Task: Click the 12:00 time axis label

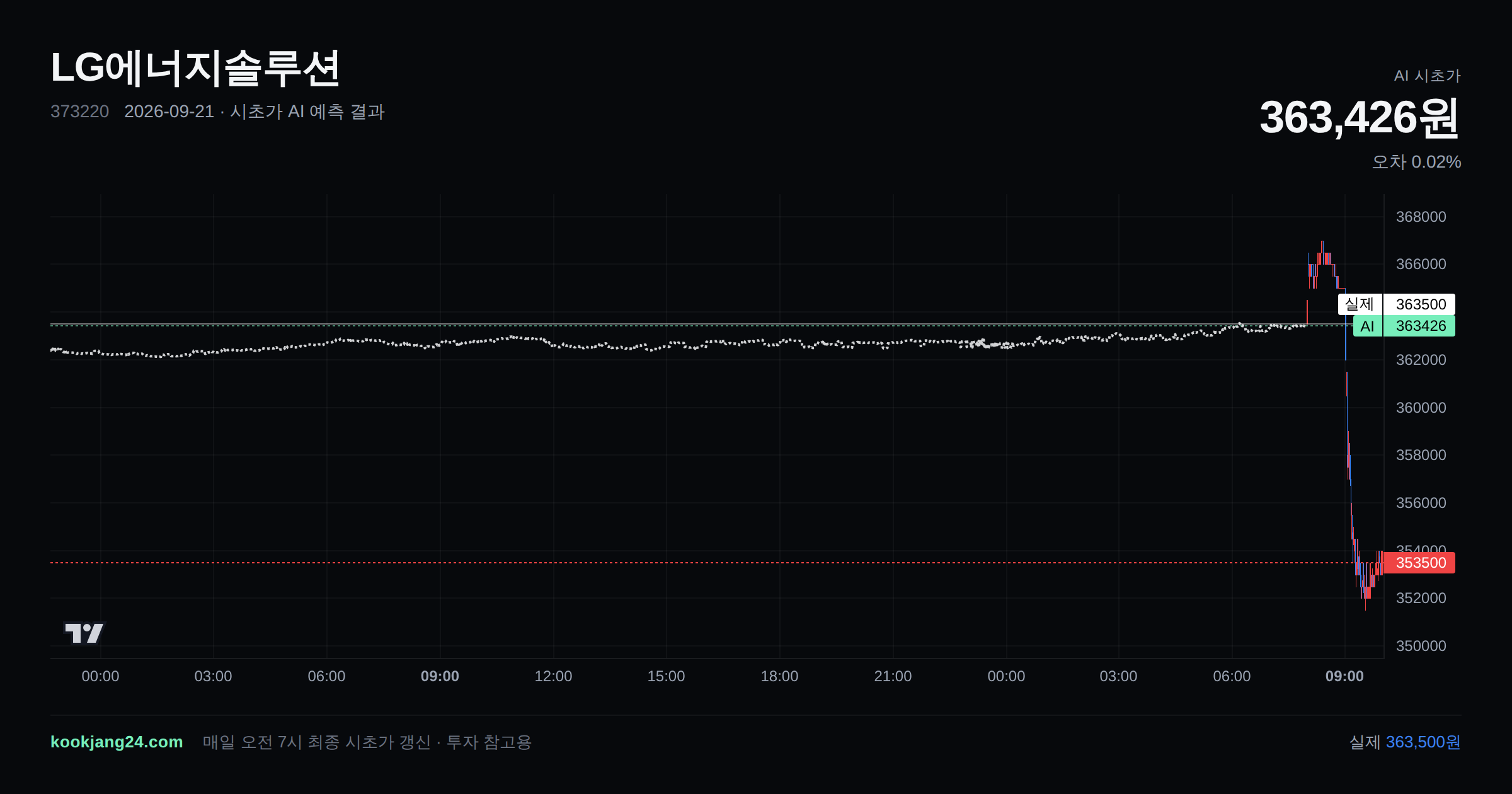Action: pos(553,676)
